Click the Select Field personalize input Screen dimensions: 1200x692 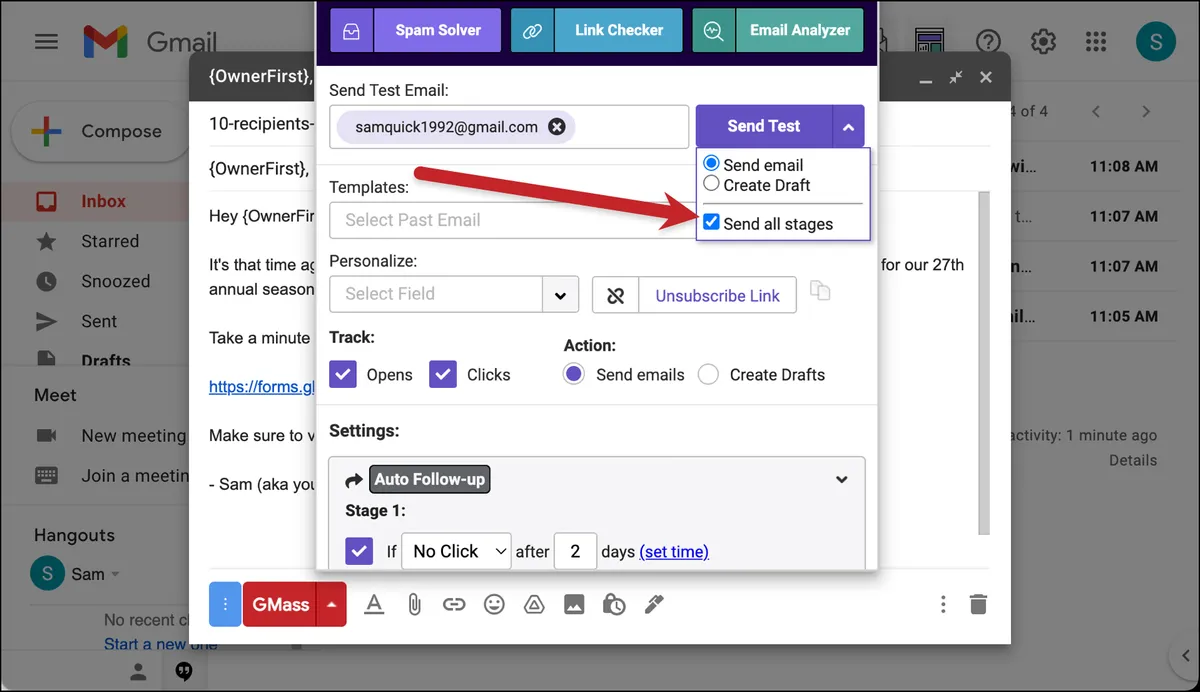point(436,294)
